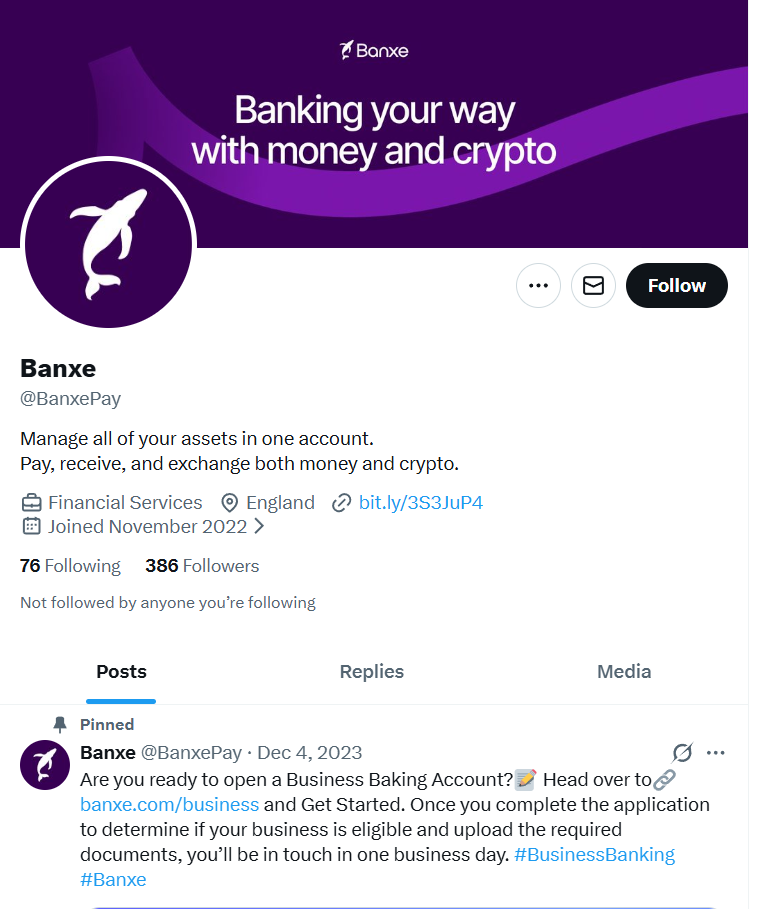Open the #BusinessBanking hashtag
This screenshot has width=765, height=909.
point(594,855)
